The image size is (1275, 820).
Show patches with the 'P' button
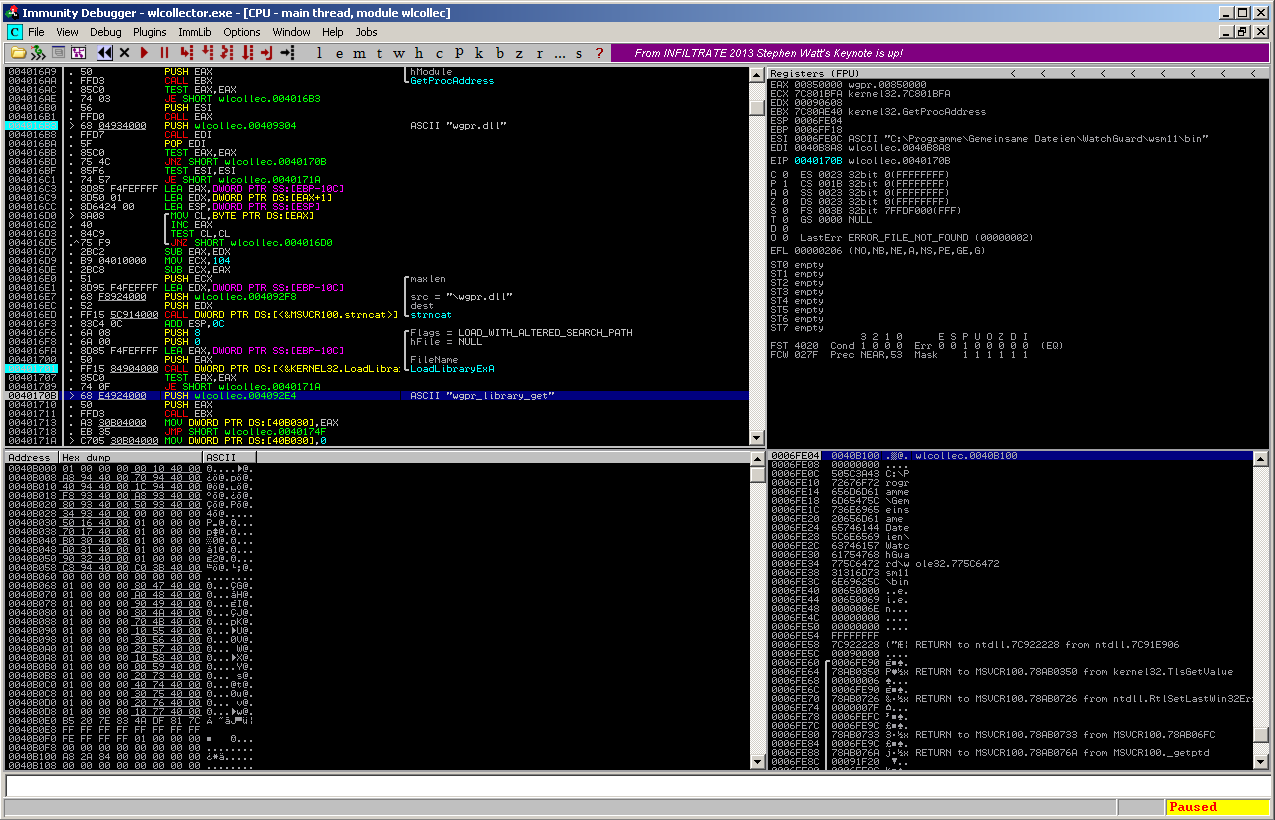tap(459, 52)
